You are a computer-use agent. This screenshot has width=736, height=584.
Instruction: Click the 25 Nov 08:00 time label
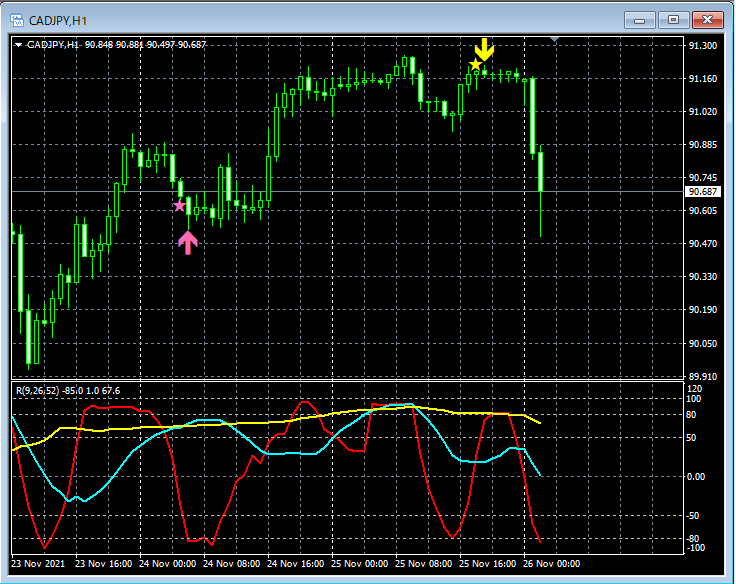click(423, 563)
